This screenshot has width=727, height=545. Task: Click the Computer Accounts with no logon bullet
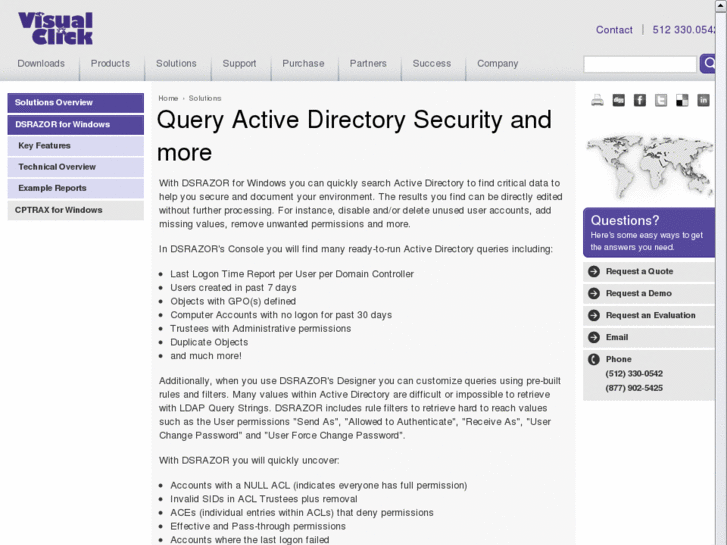[281, 315]
